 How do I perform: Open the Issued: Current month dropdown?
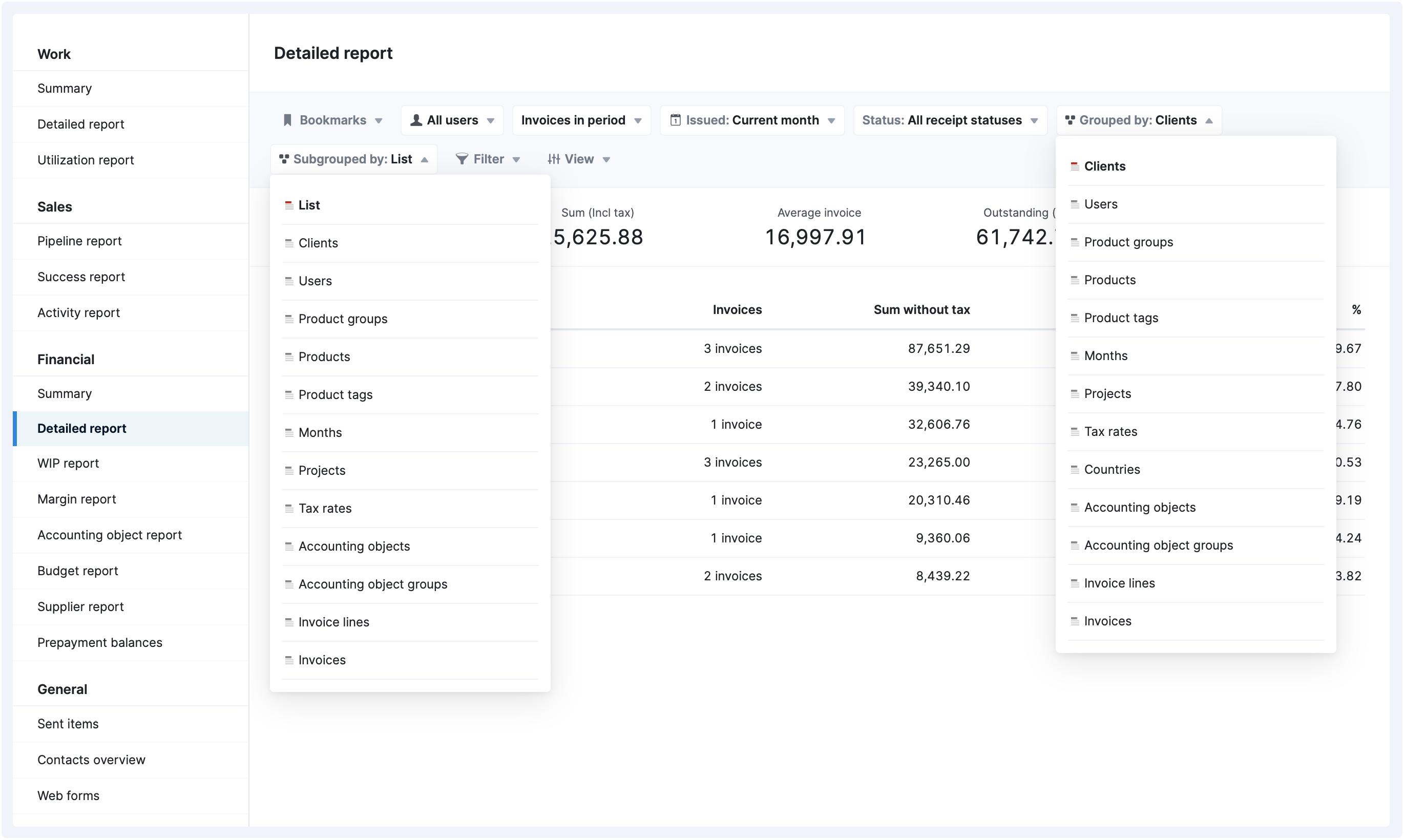(752, 120)
